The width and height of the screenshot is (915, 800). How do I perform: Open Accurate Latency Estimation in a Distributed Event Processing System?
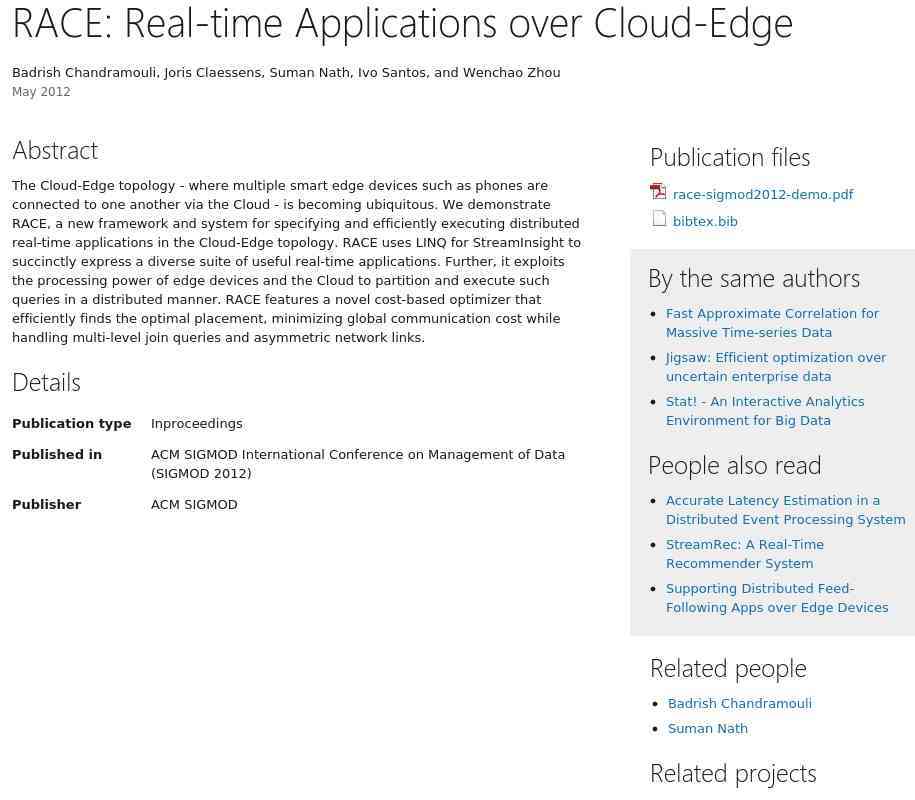tap(785, 509)
